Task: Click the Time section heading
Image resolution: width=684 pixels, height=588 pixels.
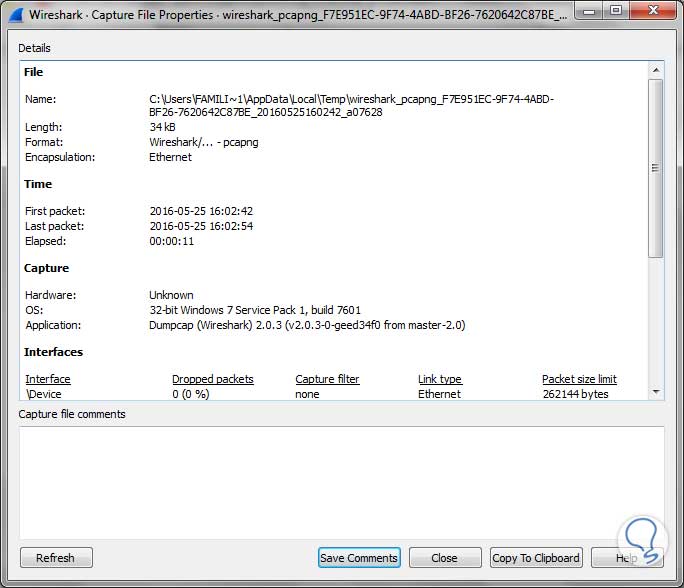Action: tap(38, 184)
